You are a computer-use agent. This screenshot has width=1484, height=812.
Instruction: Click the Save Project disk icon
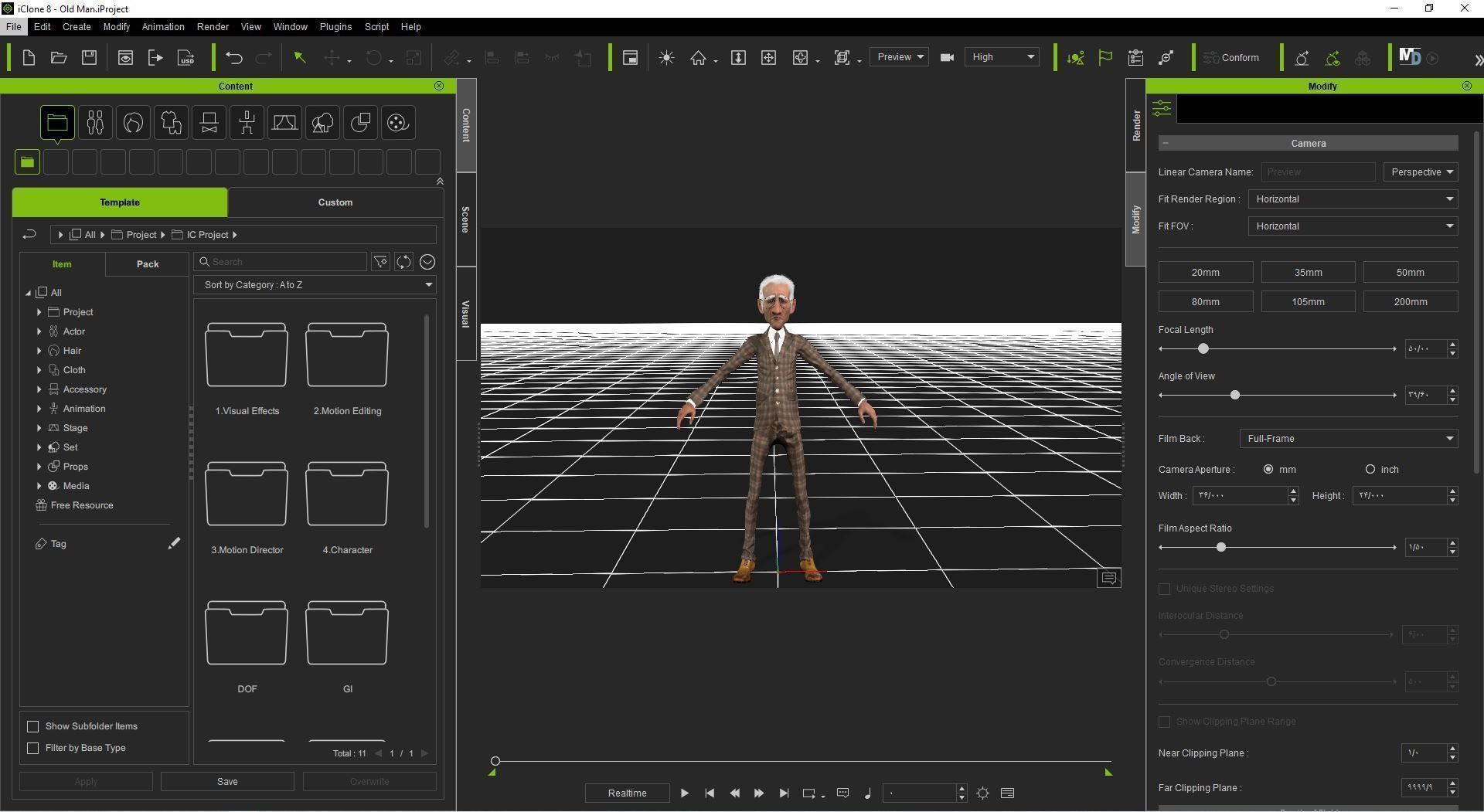89,58
